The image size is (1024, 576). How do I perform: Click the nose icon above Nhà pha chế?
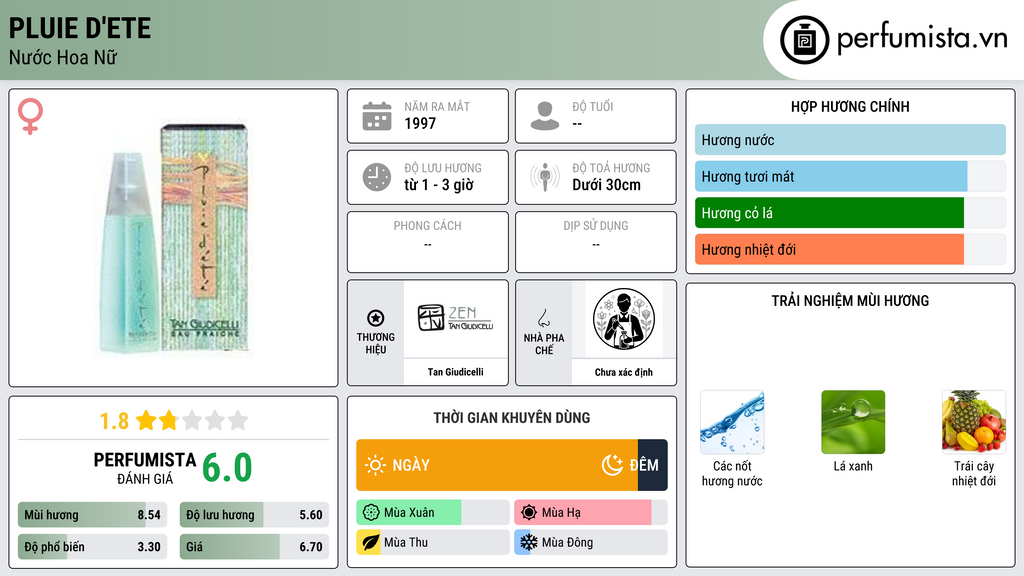[x=543, y=318]
